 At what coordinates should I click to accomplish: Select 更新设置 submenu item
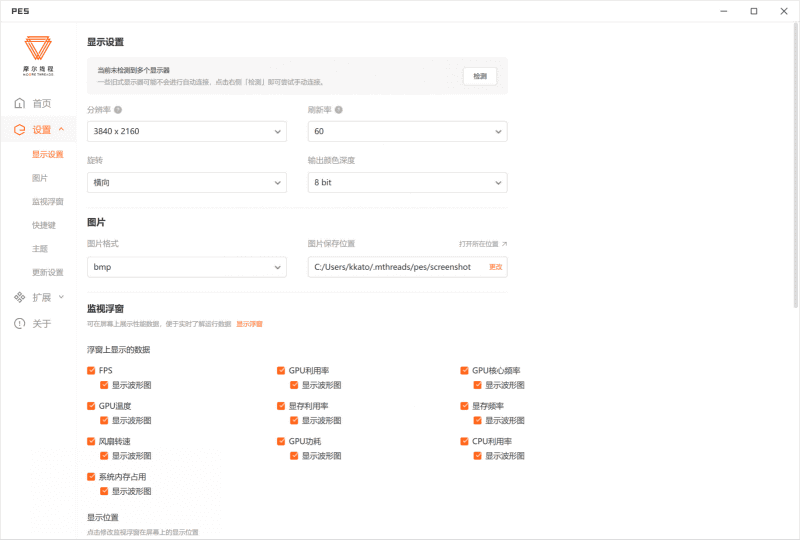click(47, 272)
